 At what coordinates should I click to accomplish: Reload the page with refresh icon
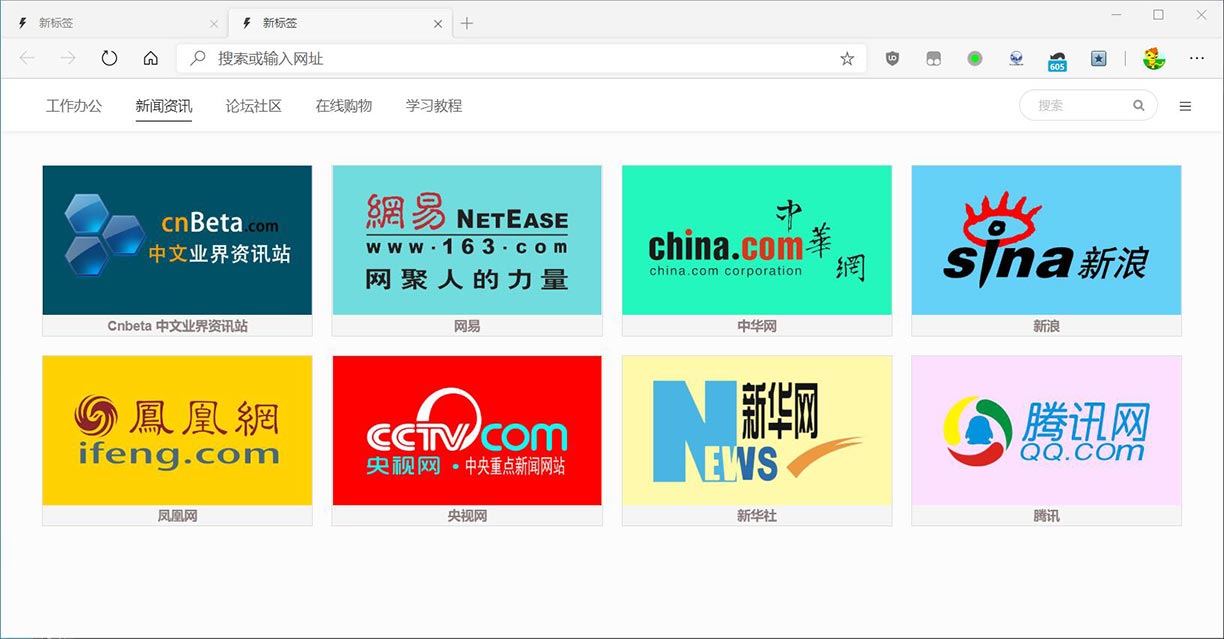[109, 58]
